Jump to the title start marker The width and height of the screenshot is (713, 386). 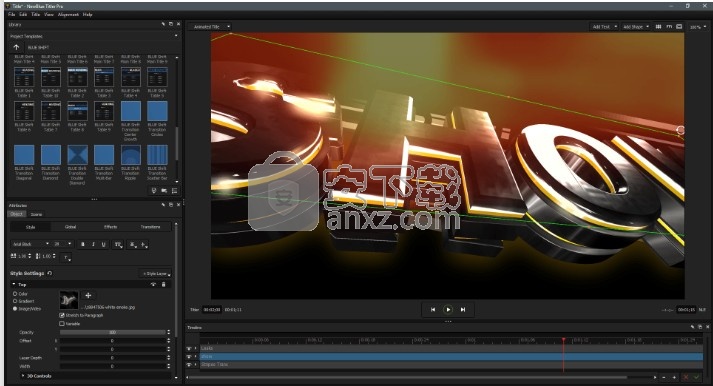coord(433,310)
